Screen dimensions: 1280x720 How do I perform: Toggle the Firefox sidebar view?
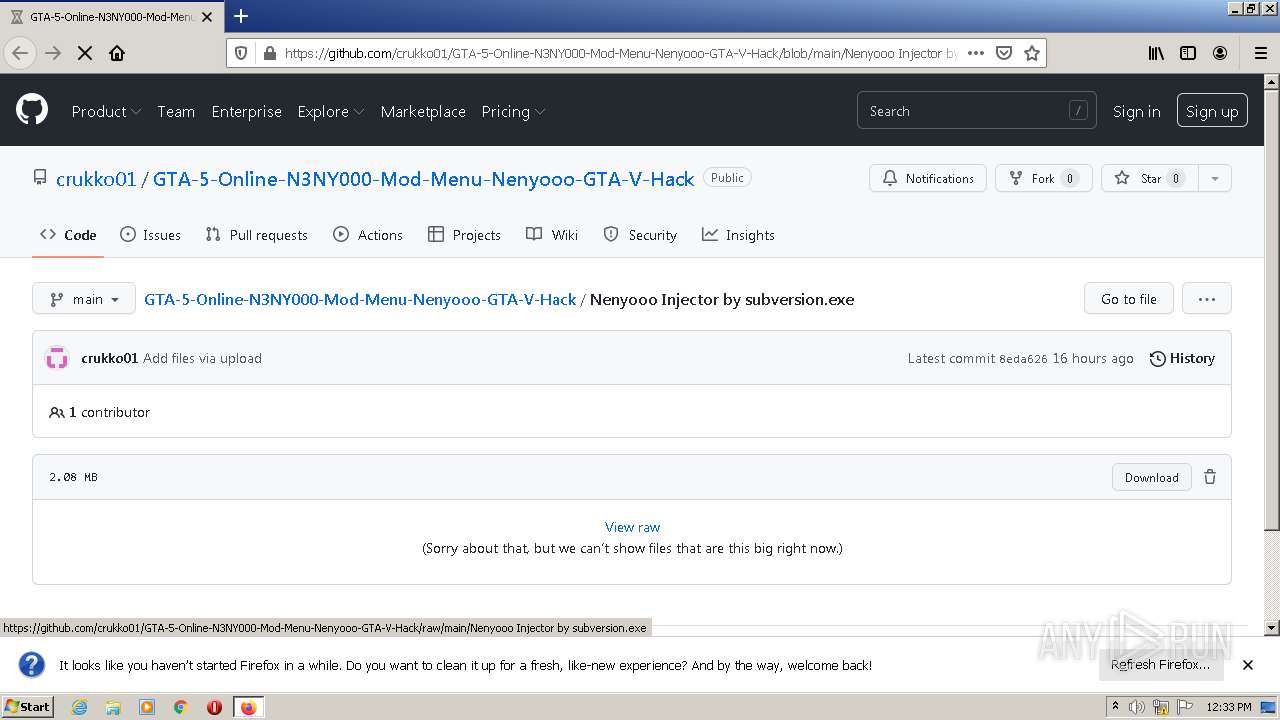coord(1188,53)
